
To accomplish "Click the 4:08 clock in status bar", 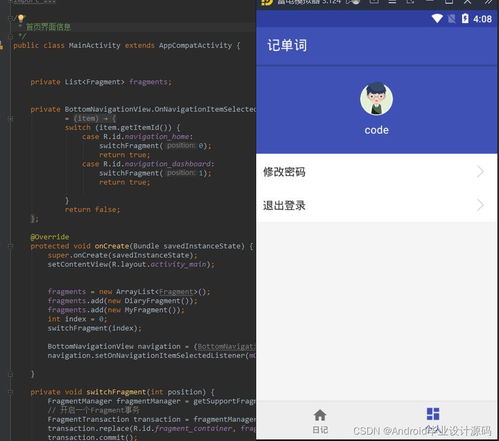I will click(x=482, y=19).
